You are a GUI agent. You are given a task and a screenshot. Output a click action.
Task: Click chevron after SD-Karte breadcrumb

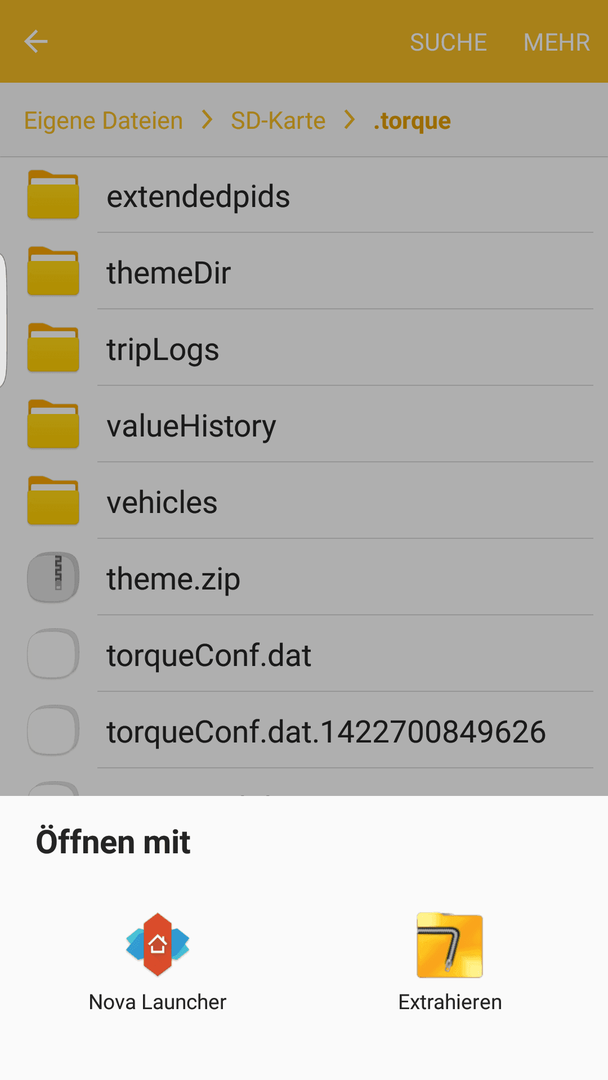pos(350,121)
